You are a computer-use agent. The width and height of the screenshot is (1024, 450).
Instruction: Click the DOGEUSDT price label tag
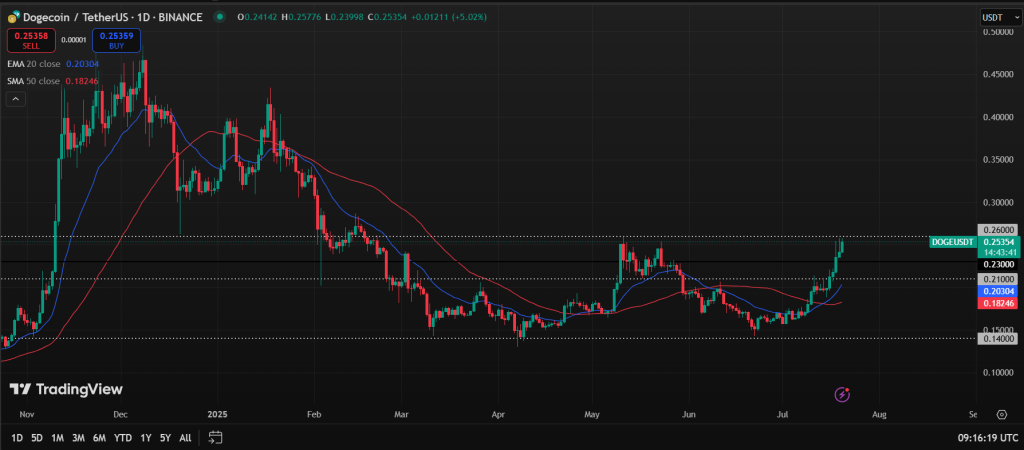(952, 242)
